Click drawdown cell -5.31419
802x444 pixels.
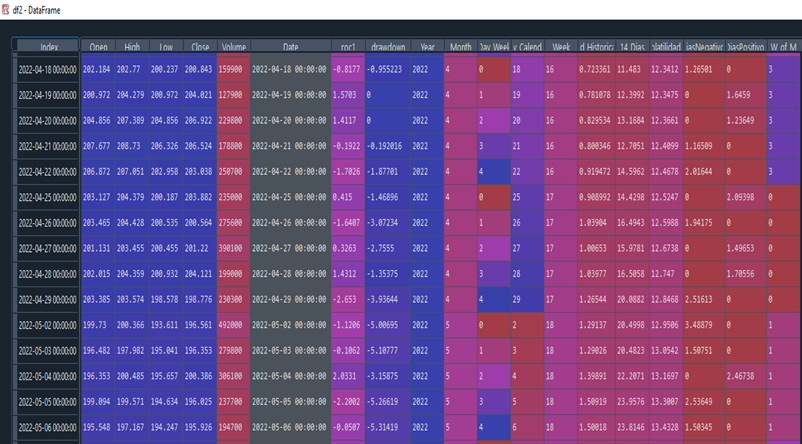pyautogui.click(x=388, y=428)
